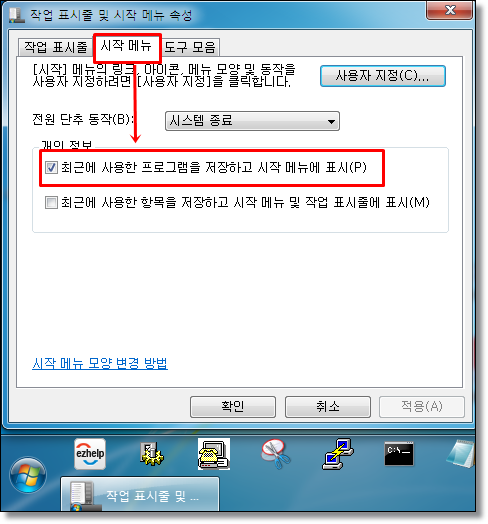The height and width of the screenshot is (524, 488).
Task: Open the ezhelp taskbar icon
Action: tap(90, 453)
